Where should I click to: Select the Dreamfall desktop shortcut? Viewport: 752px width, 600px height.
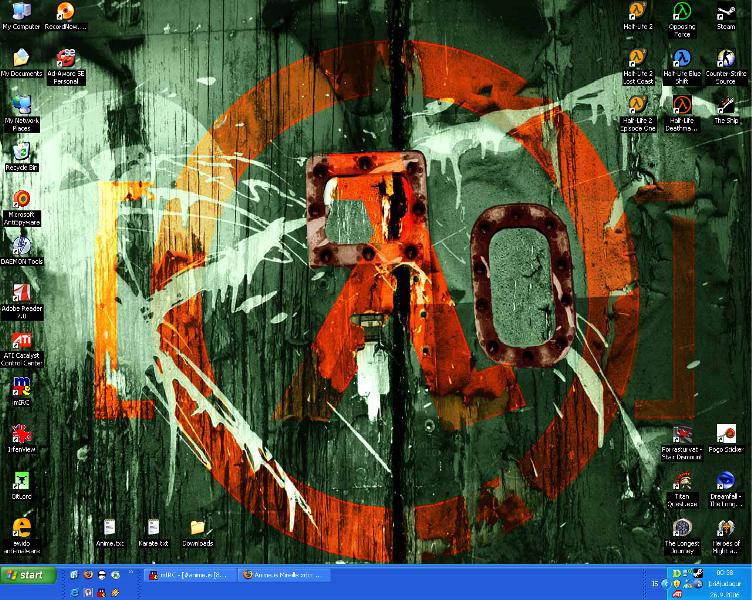[x=726, y=490]
